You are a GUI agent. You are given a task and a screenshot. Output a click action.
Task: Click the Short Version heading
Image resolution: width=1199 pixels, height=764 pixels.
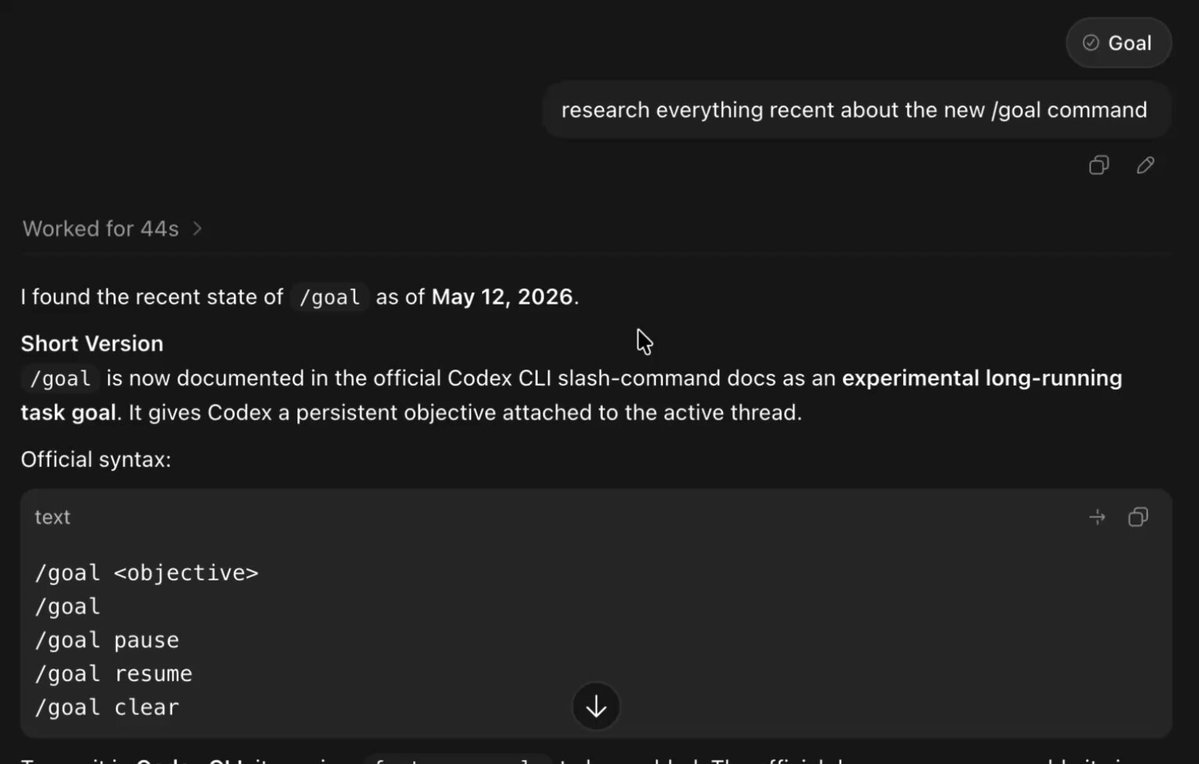click(92, 343)
